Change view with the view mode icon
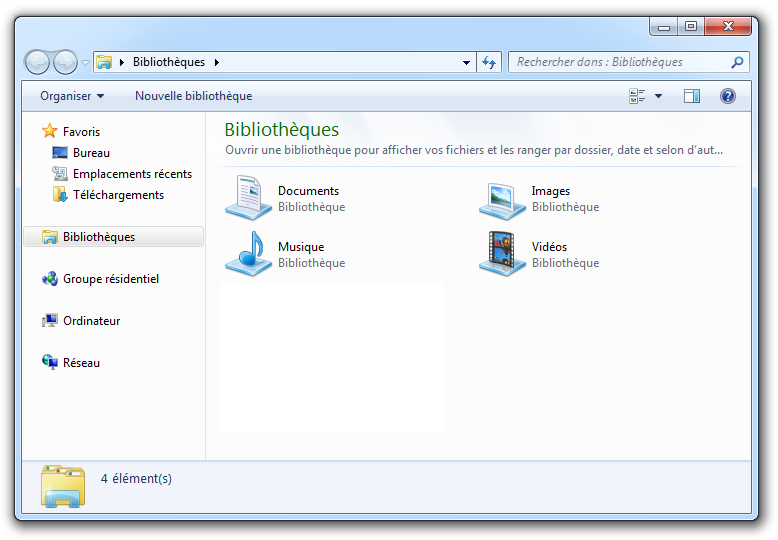The width and height of the screenshot is (778, 540). (637, 96)
